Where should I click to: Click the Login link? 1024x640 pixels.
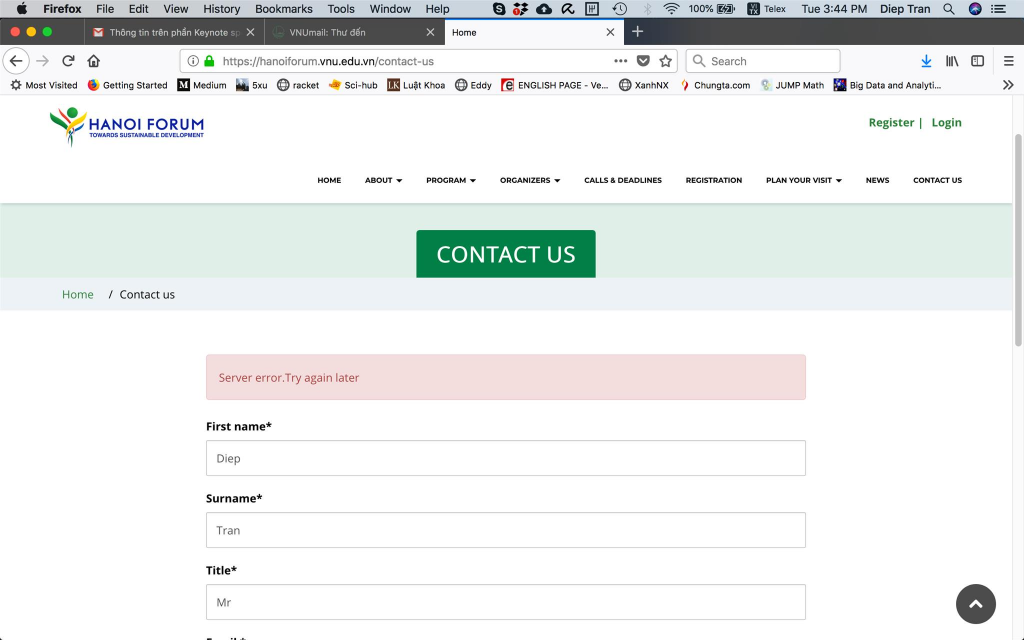pos(946,123)
